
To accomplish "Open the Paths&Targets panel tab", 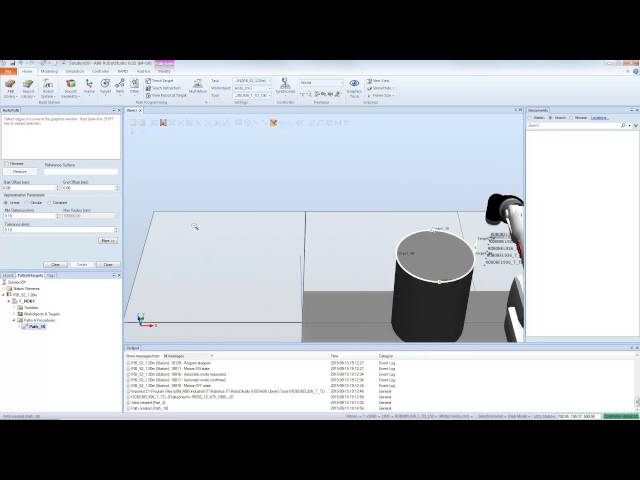I will [31, 276].
